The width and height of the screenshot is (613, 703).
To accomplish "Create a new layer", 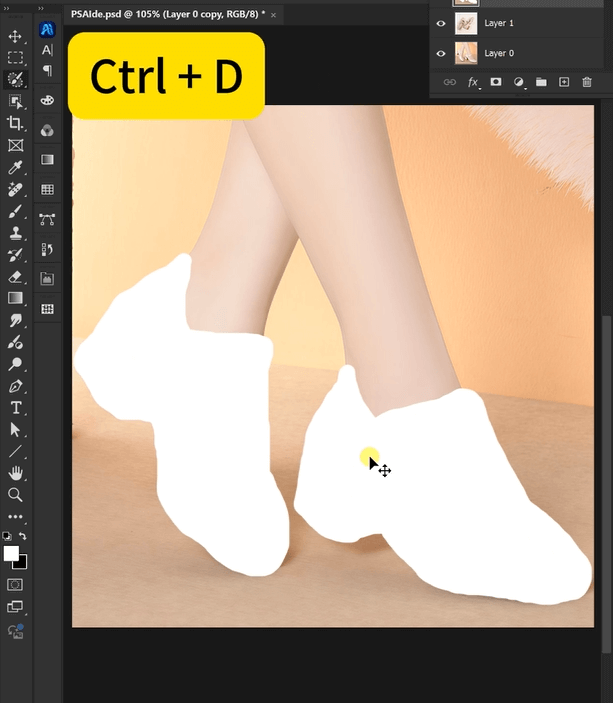I will (x=564, y=82).
